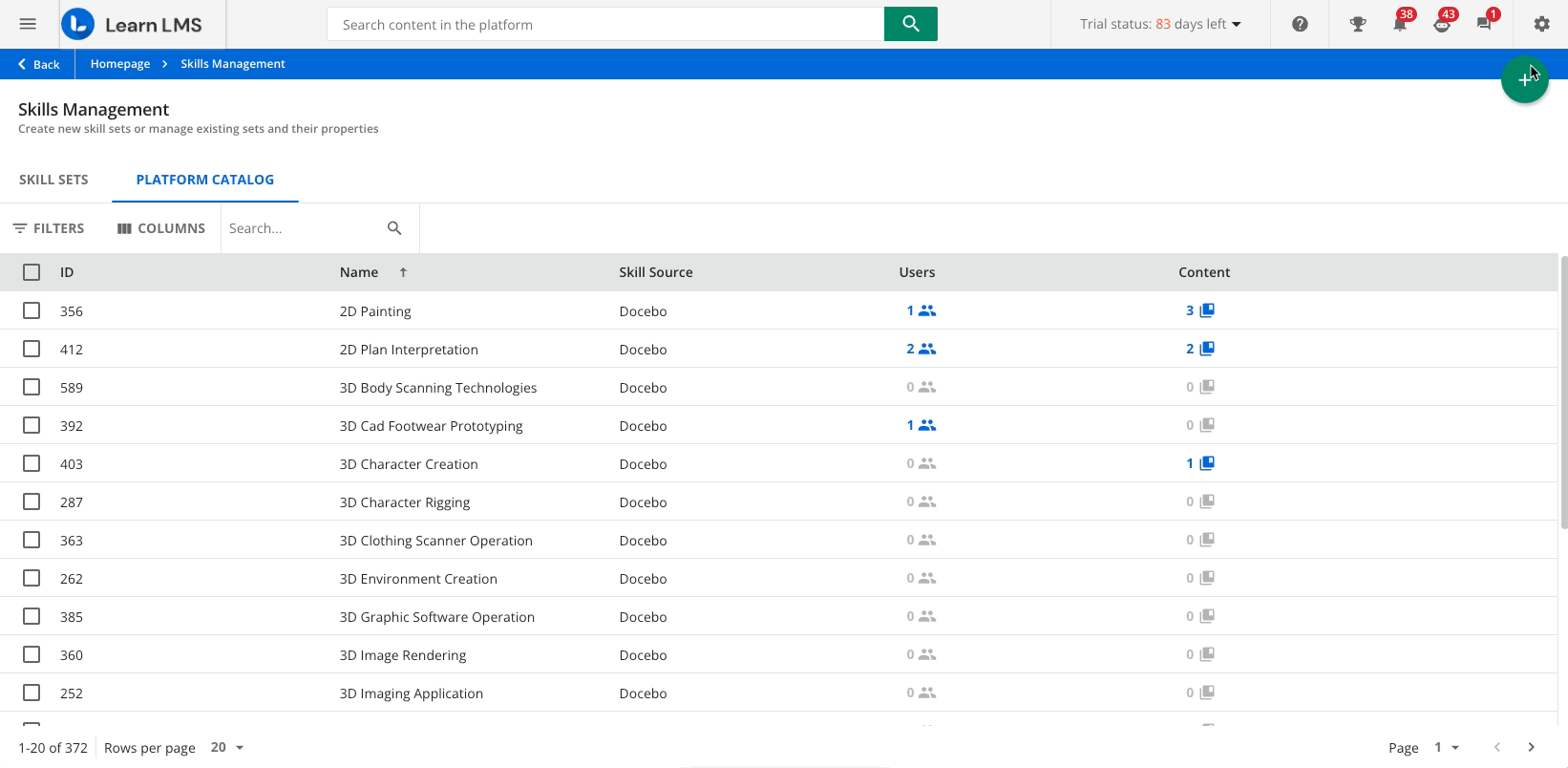Check the 3D Cad Footwear Prototyping checkbox

coord(32,425)
